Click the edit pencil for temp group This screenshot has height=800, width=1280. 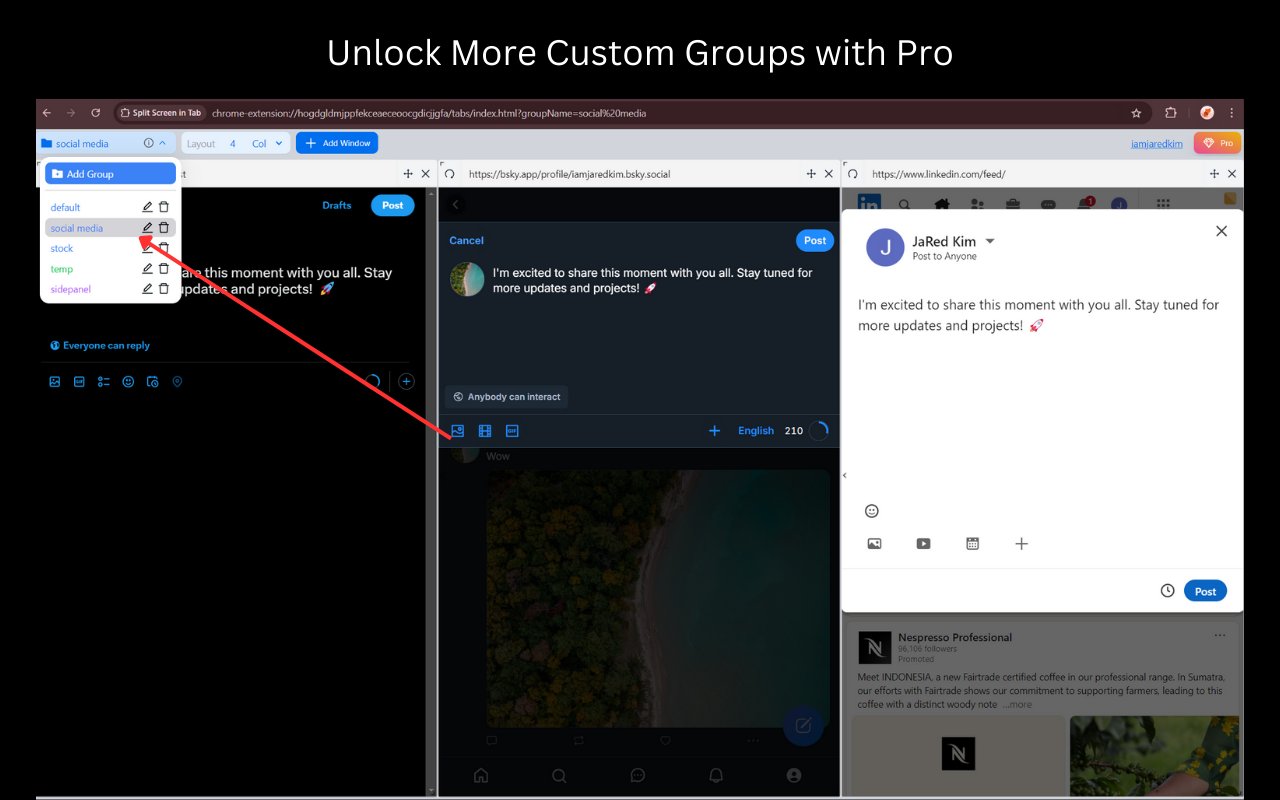pyautogui.click(x=147, y=268)
